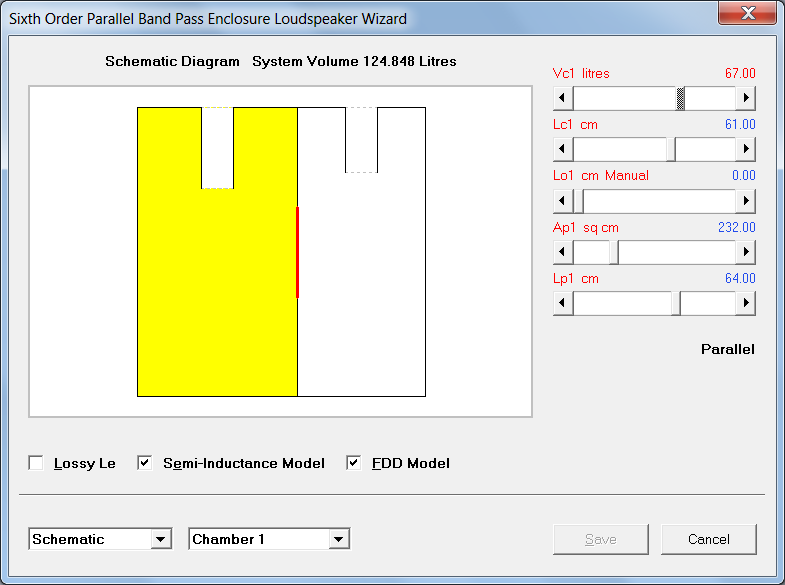This screenshot has height=585, width=785.
Task: Click the Vc1 litres slider thumb
Action: click(x=680, y=98)
